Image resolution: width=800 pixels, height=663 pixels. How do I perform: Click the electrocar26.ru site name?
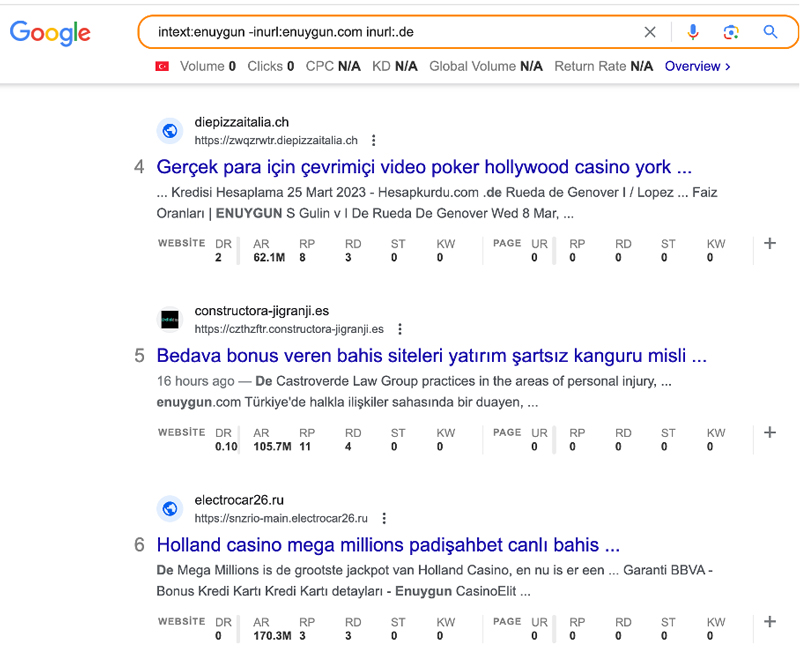click(x=239, y=500)
